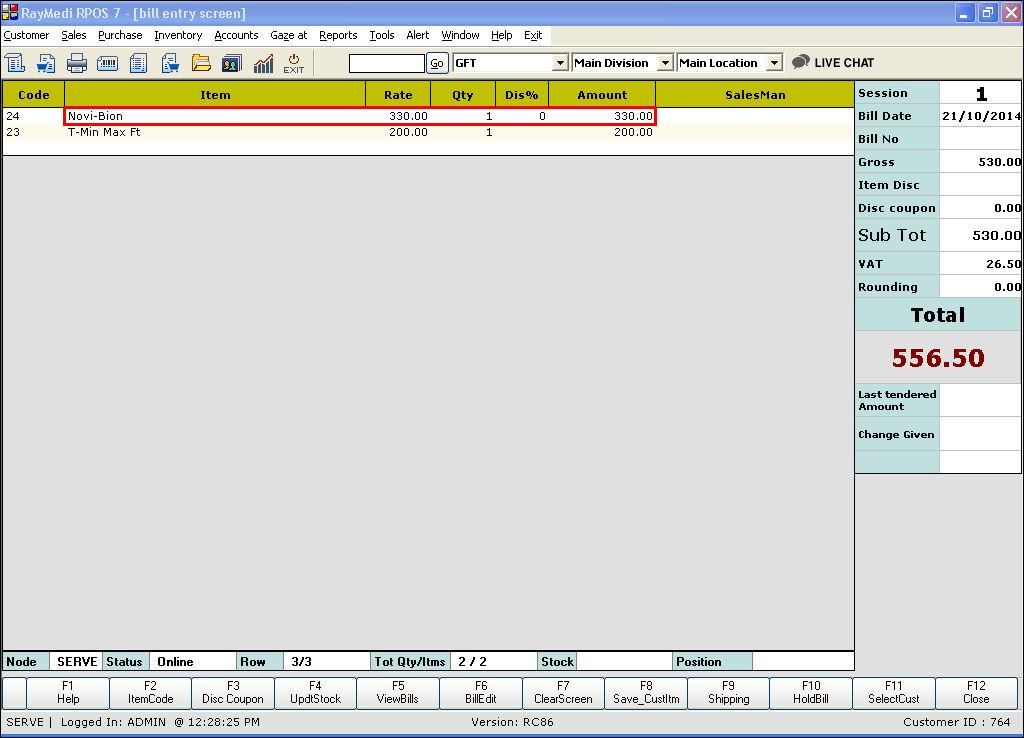This screenshot has width=1024, height=738.
Task: Click the search box beside Go
Action: coord(387,63)
